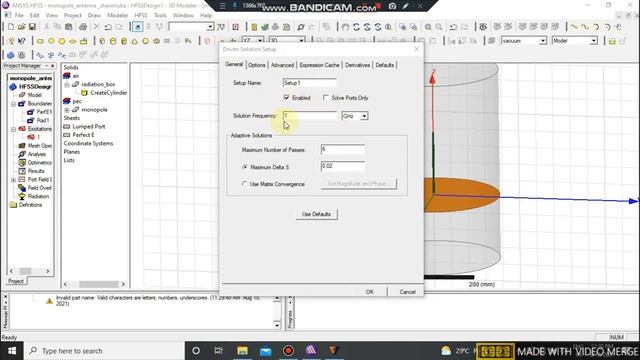Image resolution: width=640 pixels, height=360 pixels.
Task: Click the Maximum Delta S value field
Action: pos(342,167)
